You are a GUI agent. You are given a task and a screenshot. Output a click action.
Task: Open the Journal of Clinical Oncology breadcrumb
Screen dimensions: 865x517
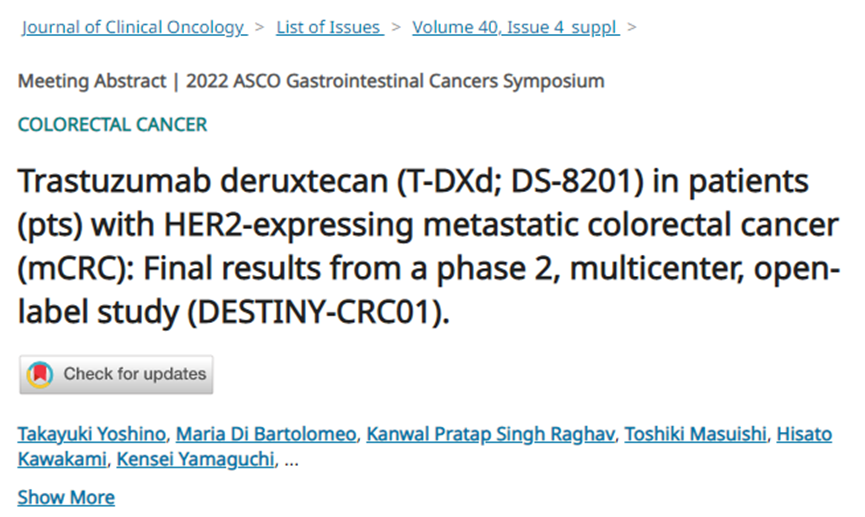click(133, 27)
